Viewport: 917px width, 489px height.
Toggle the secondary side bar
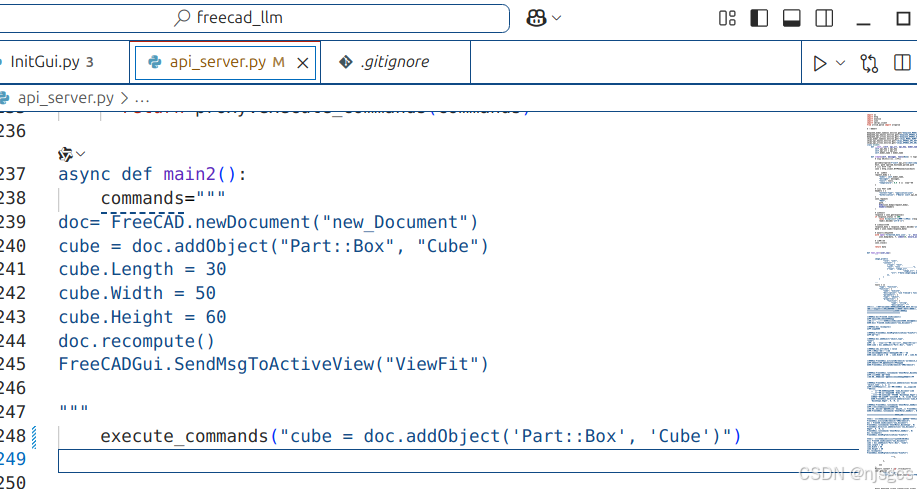[824, 18]
